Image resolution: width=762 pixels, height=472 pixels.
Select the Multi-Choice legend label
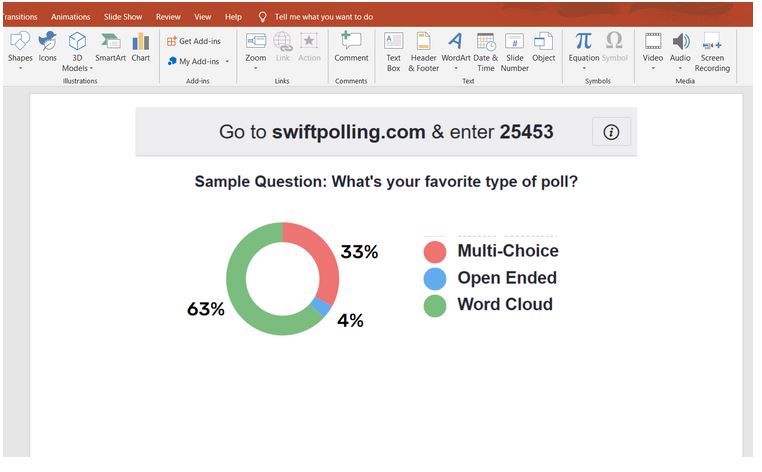tap(508, 251)
